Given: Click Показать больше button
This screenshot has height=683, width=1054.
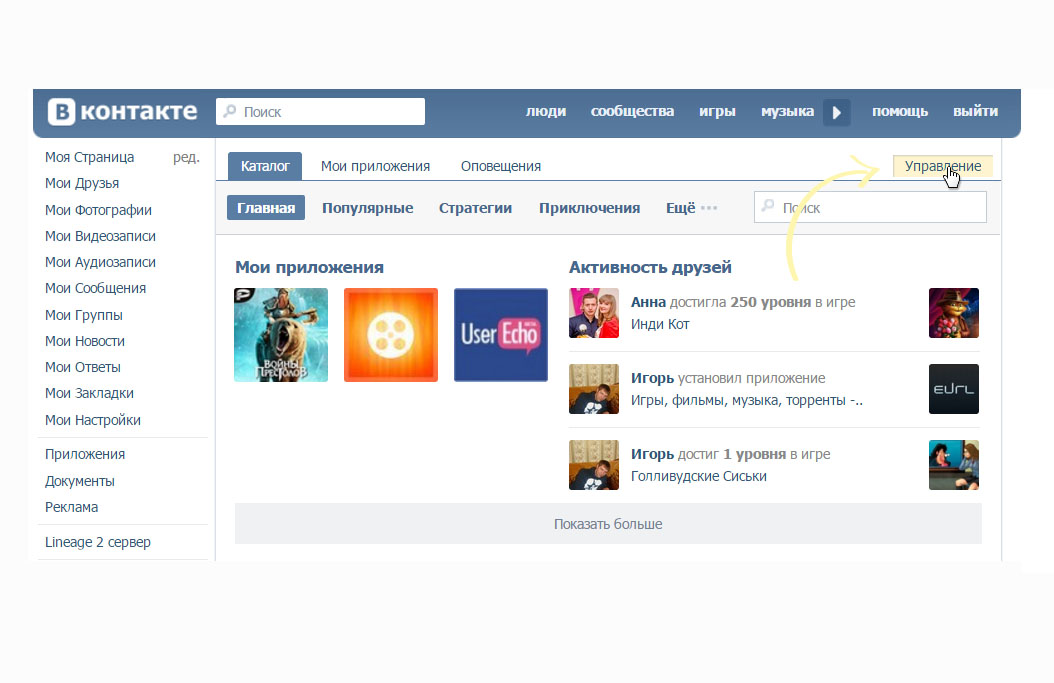Looking at the screenshot, I should click(x=608, y=524).
